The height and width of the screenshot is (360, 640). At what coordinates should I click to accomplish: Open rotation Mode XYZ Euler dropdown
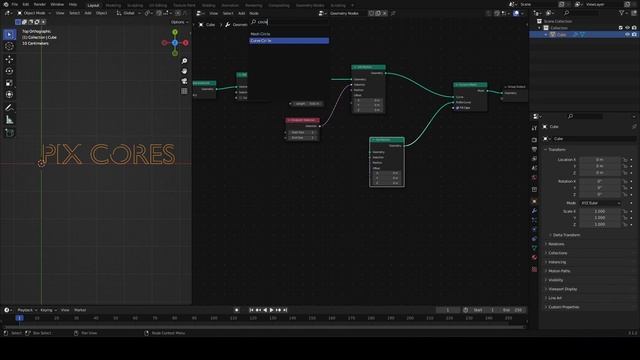tap(600, 203)
